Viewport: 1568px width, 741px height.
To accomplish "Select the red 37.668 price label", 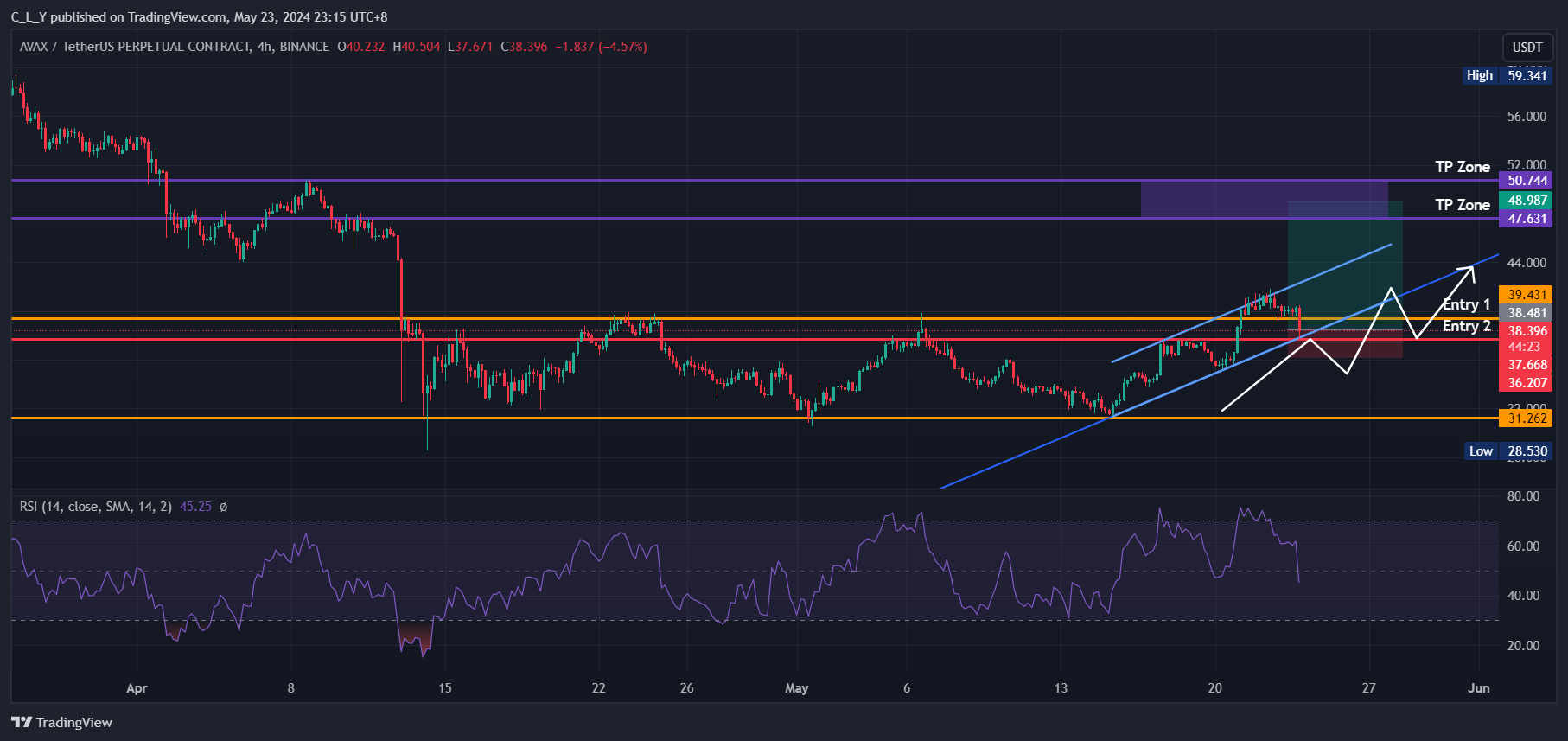I will click(1527, 365).
